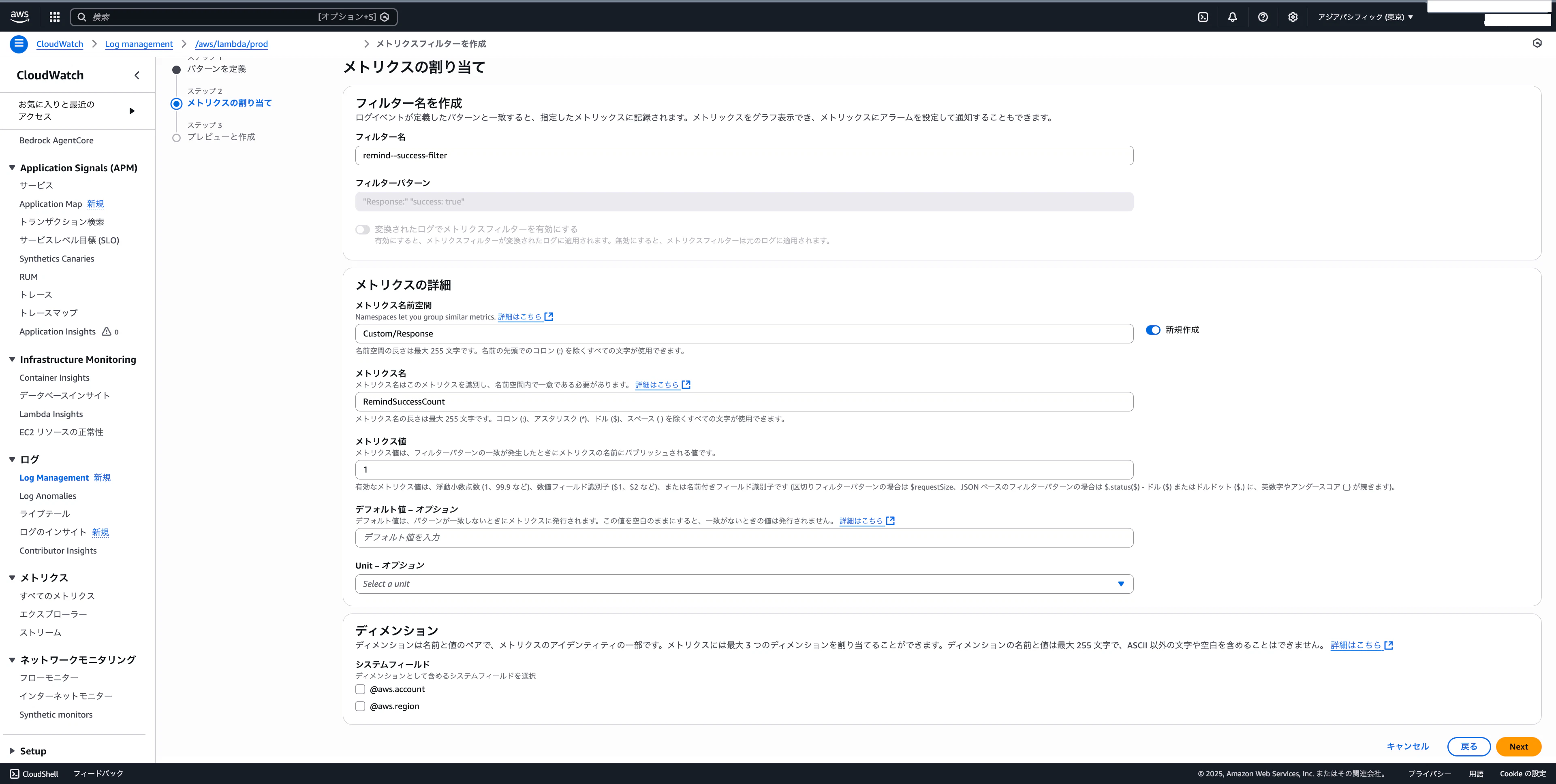Click the Next button
Image resolution: width=1556 pixels, height=784 pixels.
(1518, 747)
